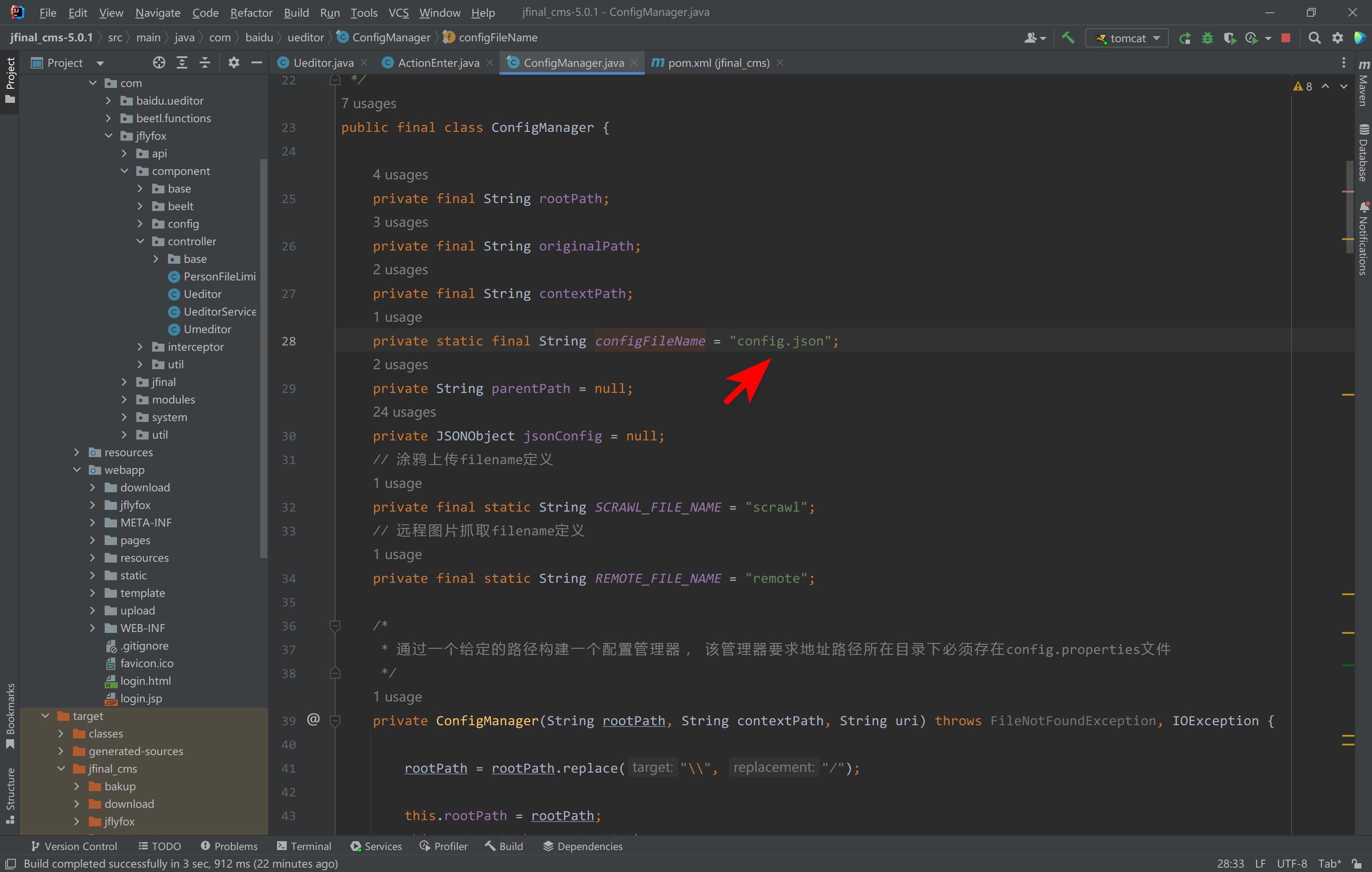Open the Refactor menu
The width and height of the screenshot is (1372, 872).
point(251,13)
